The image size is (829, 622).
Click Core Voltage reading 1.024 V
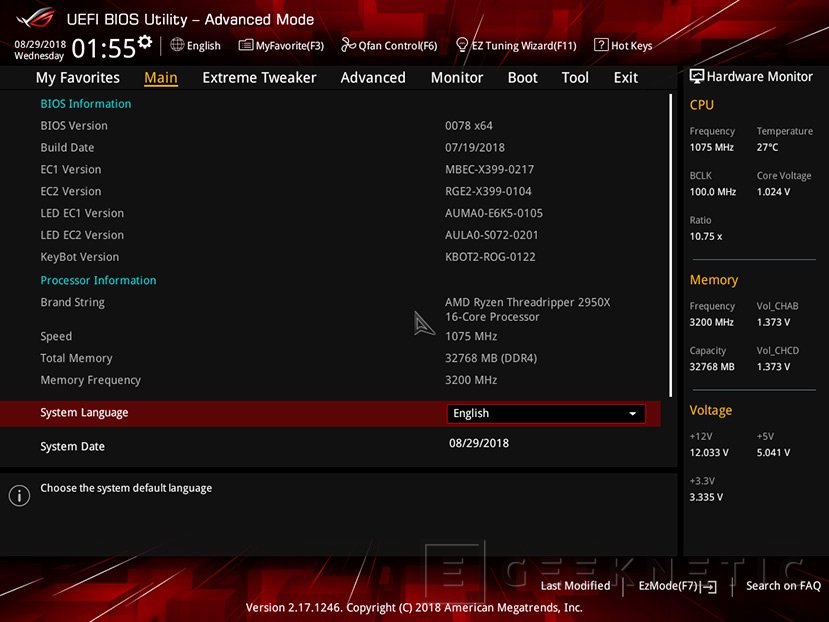773,191
